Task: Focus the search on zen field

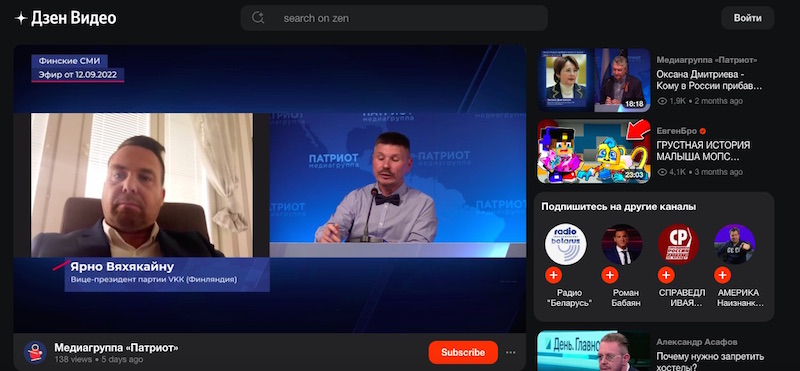Action: (394, 18)
